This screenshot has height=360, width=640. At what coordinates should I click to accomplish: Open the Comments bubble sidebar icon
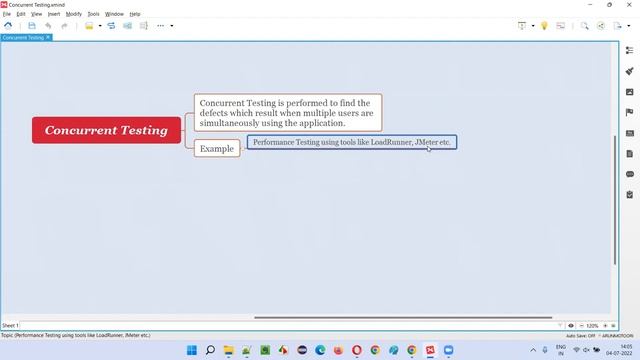pos(629,174)
